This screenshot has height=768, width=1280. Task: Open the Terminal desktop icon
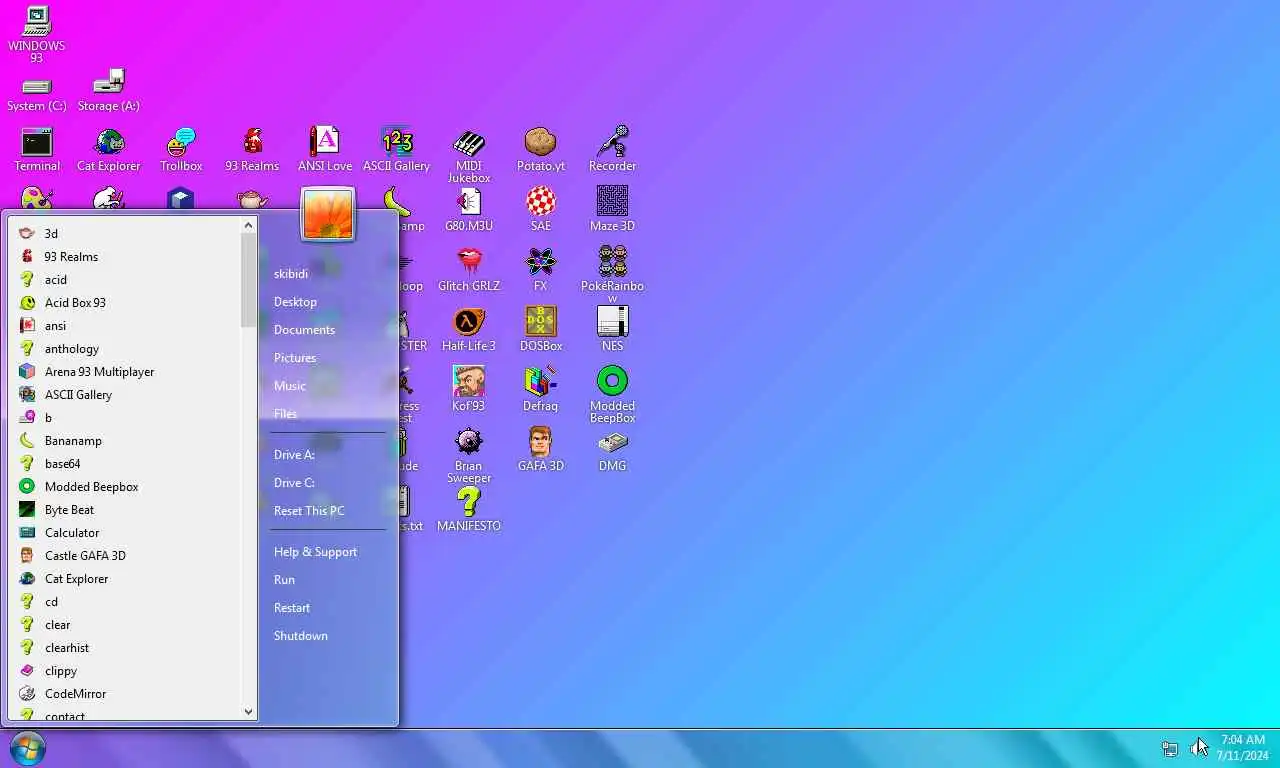(37, 149)
